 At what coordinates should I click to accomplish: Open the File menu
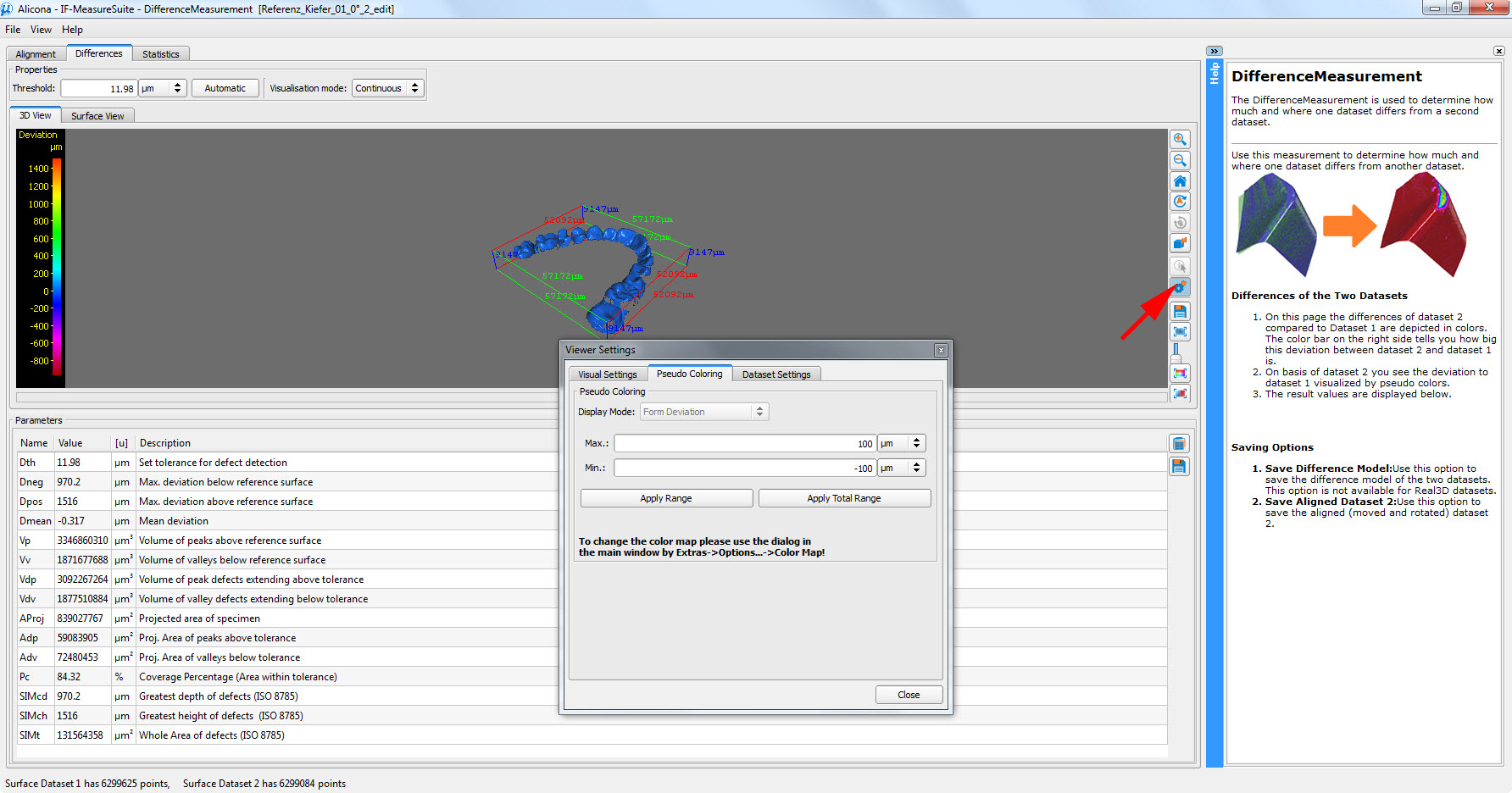(13, 30)
